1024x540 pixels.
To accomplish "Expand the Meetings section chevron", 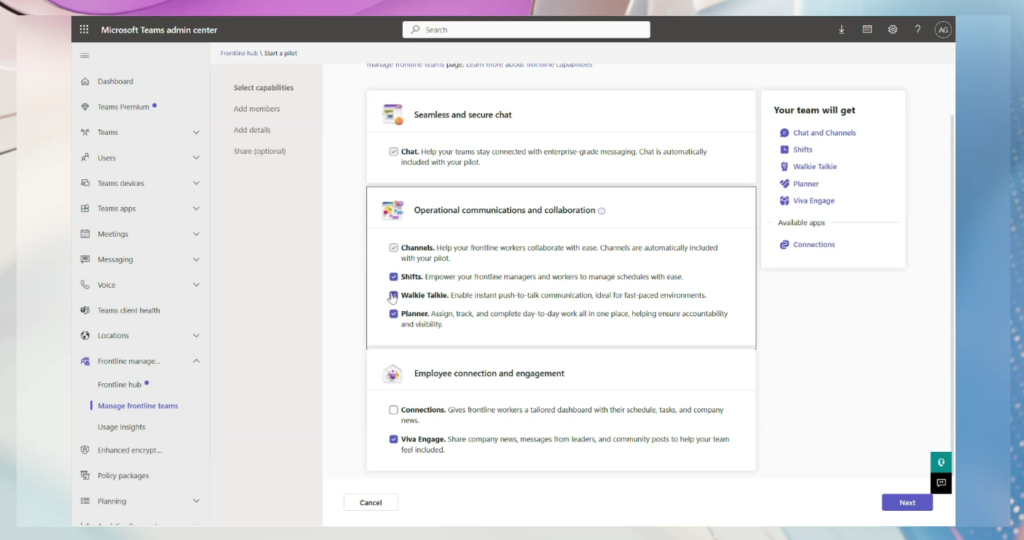I will pyautogui.click(x=196, y=234).
